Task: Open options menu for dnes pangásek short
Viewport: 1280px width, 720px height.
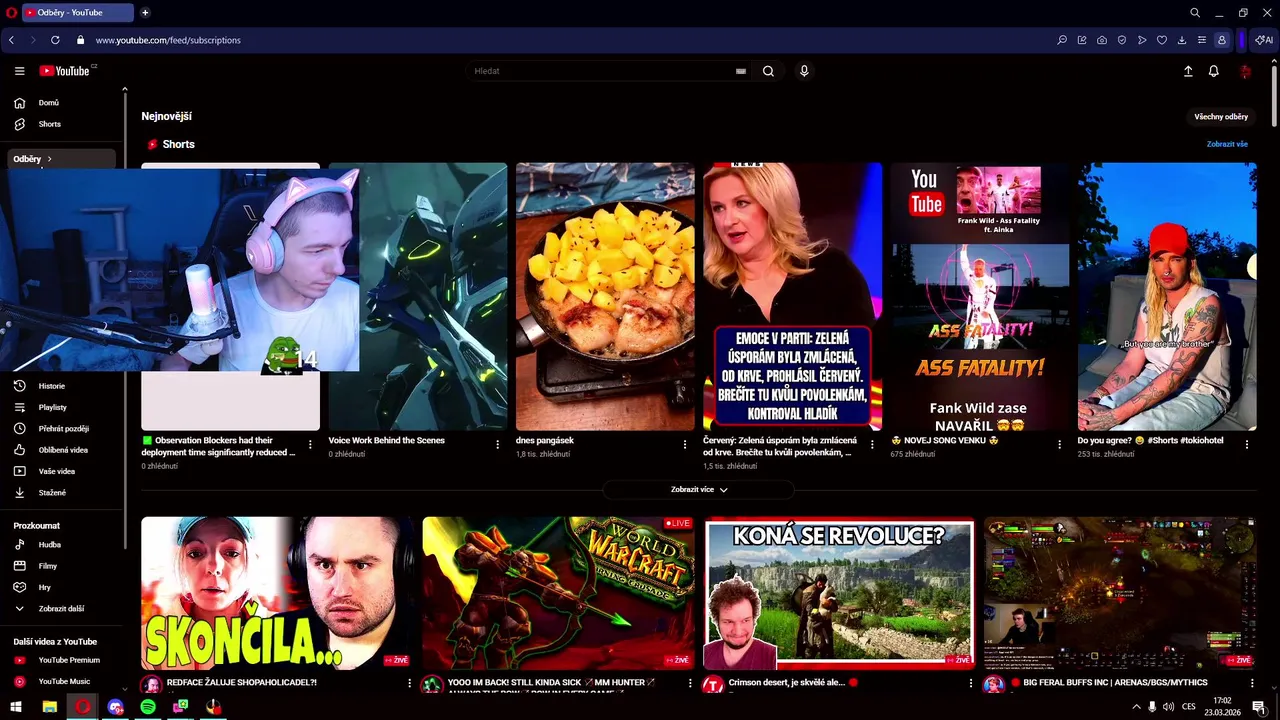Action: click(685, 444)
